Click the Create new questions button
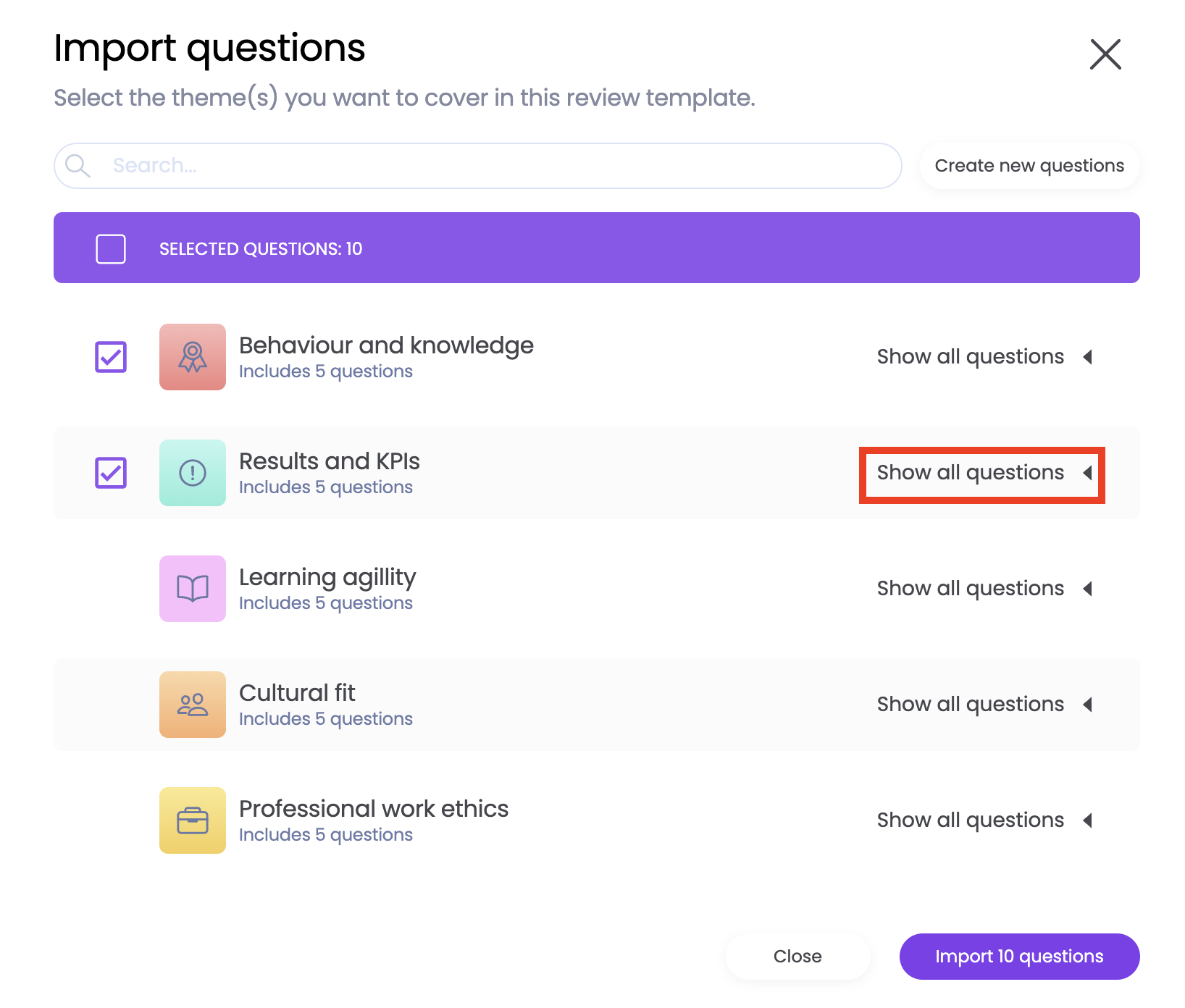This screenshot has height=1008, width=1185. pos(1029,166)
